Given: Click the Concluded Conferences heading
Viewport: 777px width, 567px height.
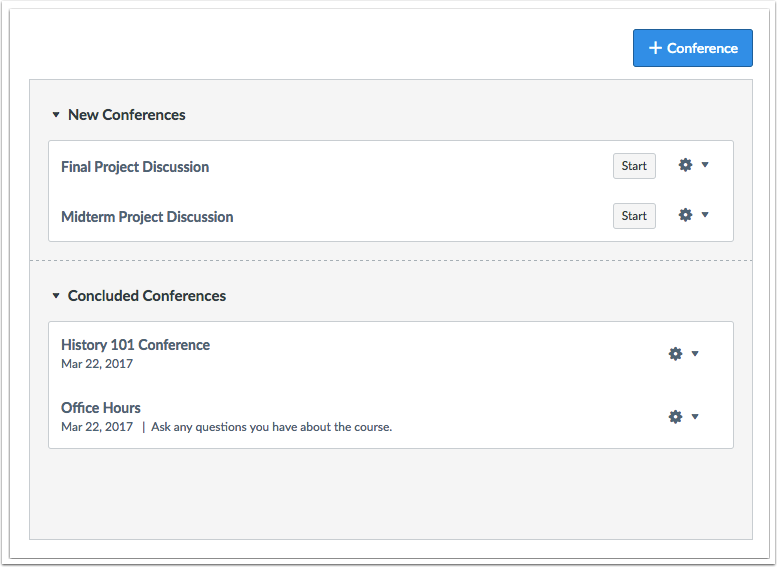Looking at the screenshot, I should tap(146, 296).
